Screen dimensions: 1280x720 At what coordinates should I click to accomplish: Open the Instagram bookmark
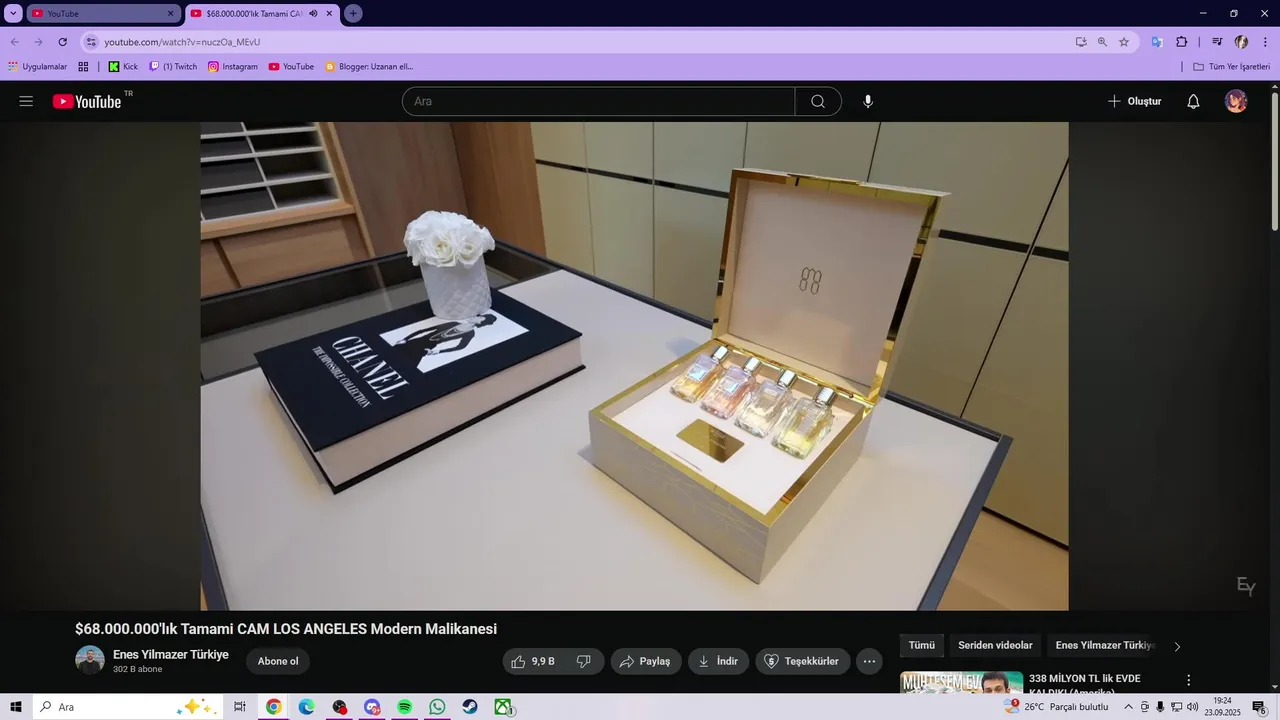coord(233,67)
